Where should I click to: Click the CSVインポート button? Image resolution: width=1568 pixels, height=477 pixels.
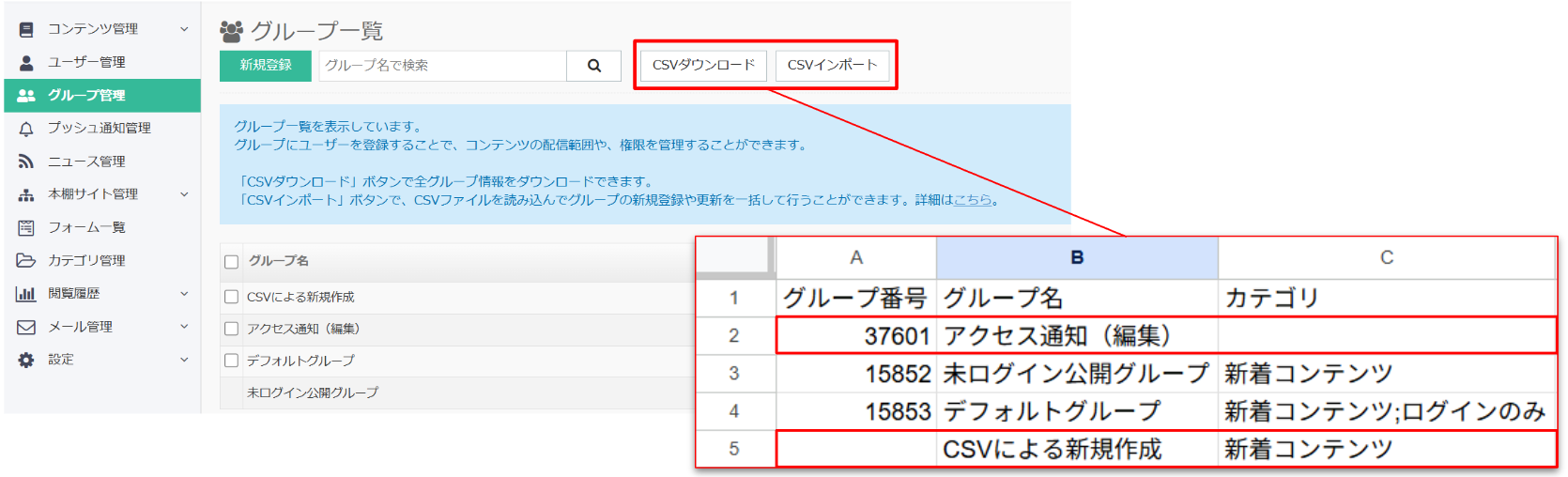pos(832,66)
